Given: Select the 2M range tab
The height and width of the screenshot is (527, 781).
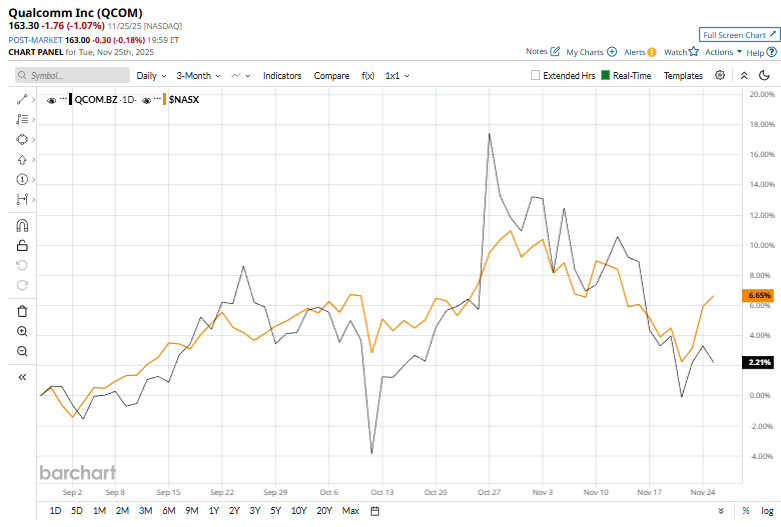Looking at the screenshot, I should 123,511.
